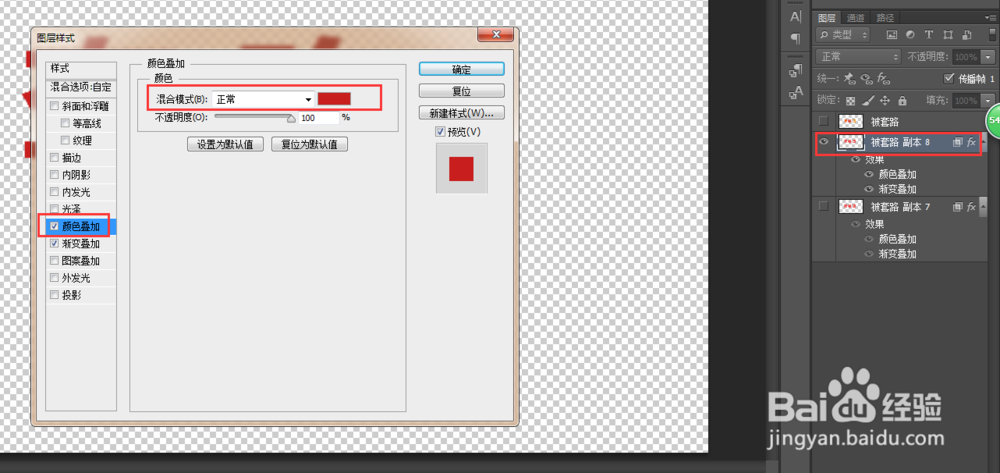Toggle 颜色叠加 eye under 被套路 副本 7
The image size is (1000, 473).
pyautogui.click(x=869, y=239)
